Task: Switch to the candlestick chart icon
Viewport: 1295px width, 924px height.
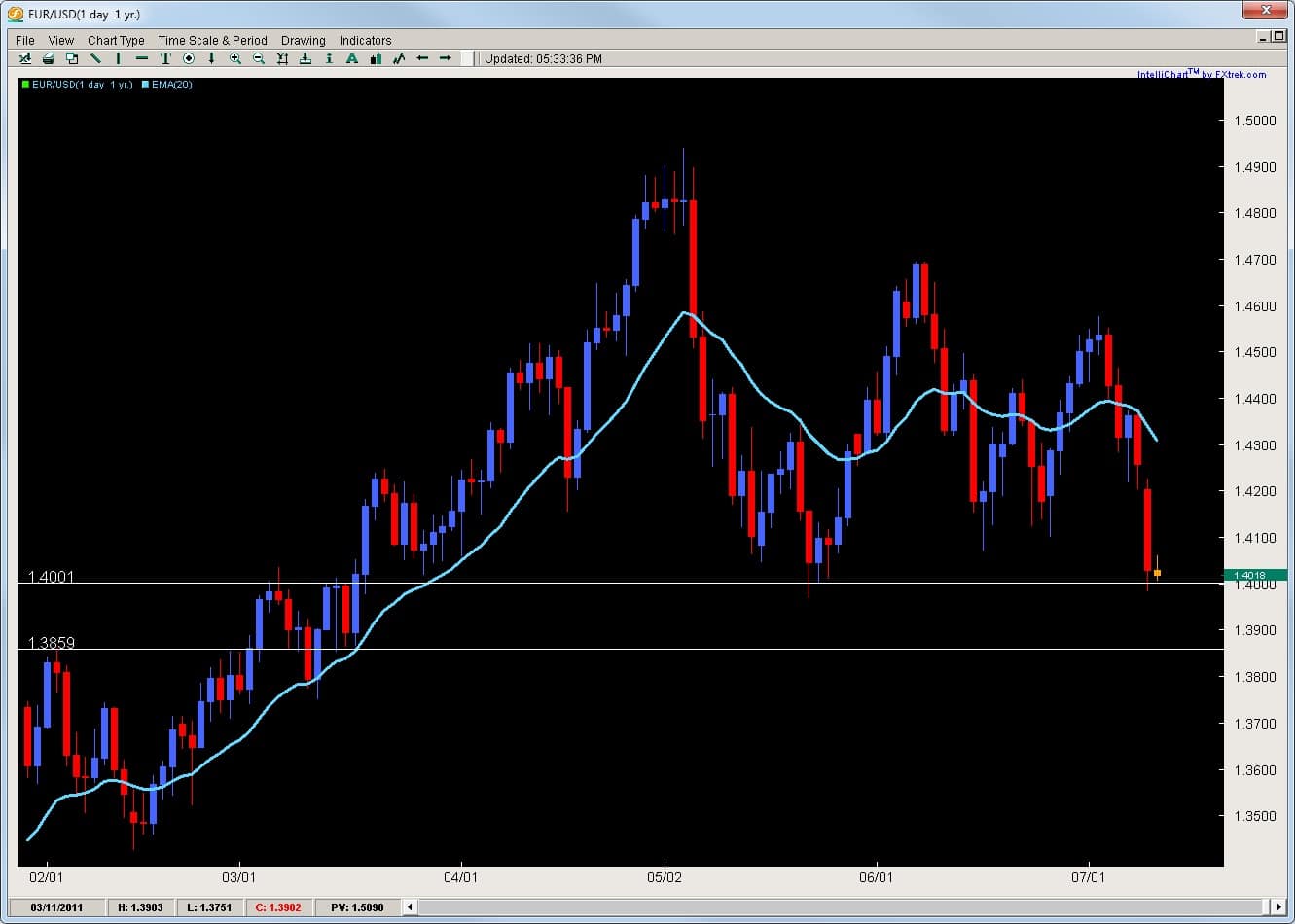Action: coord(376,58)
